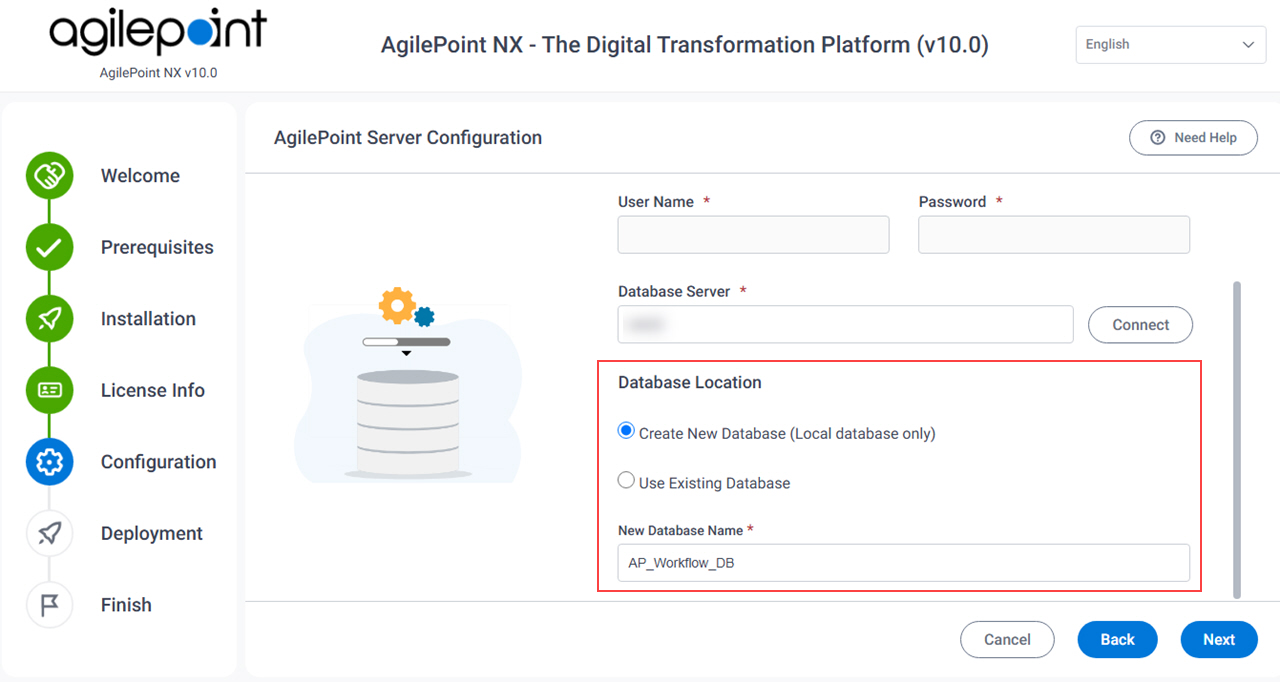
Task: Click the License Info card icon
Action: coord(50,390)
